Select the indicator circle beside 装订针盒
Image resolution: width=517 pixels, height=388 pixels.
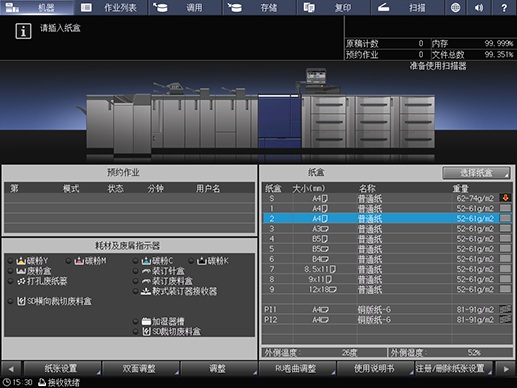point(135,271)
